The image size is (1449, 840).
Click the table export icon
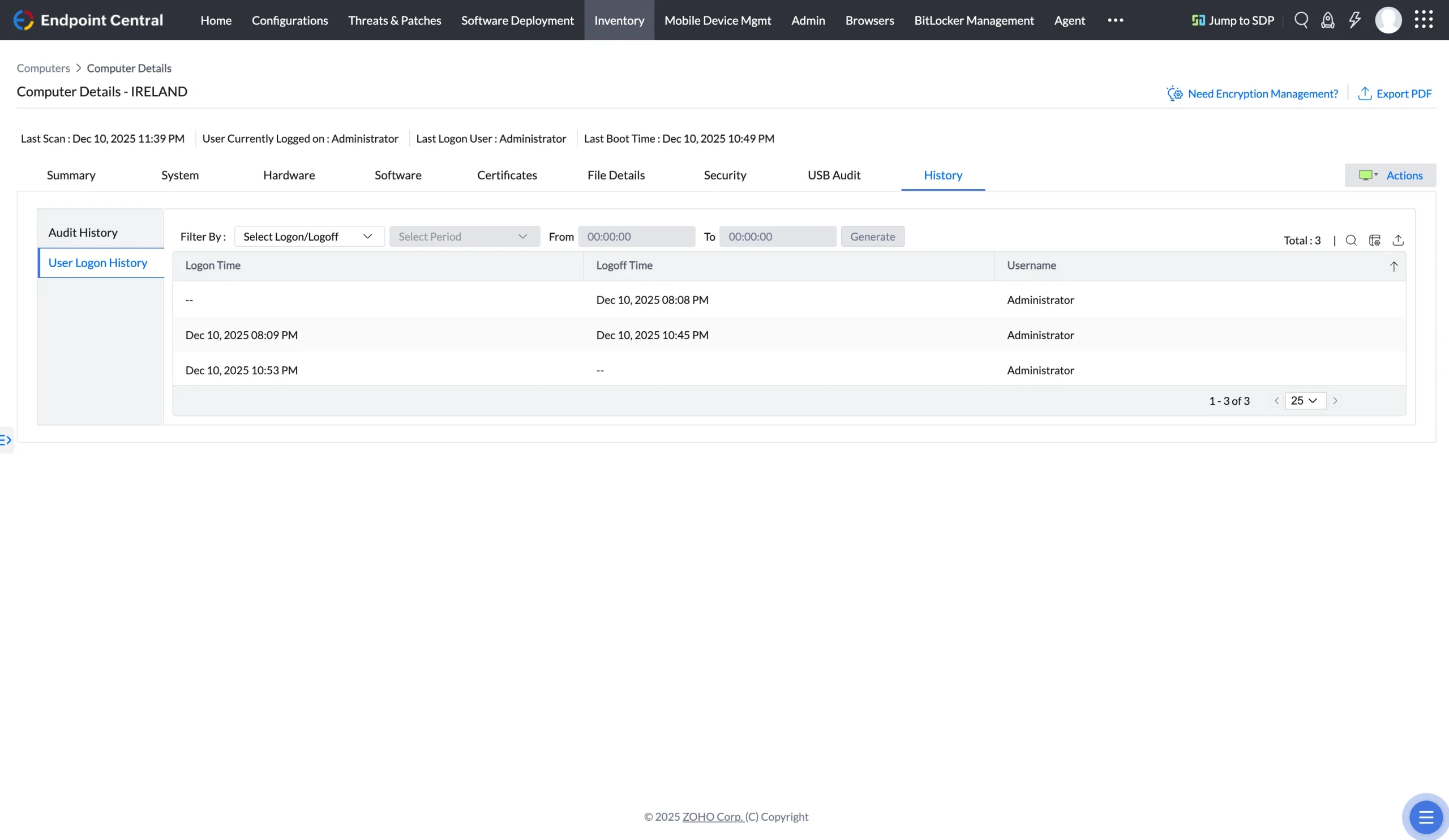[1398, 241]
